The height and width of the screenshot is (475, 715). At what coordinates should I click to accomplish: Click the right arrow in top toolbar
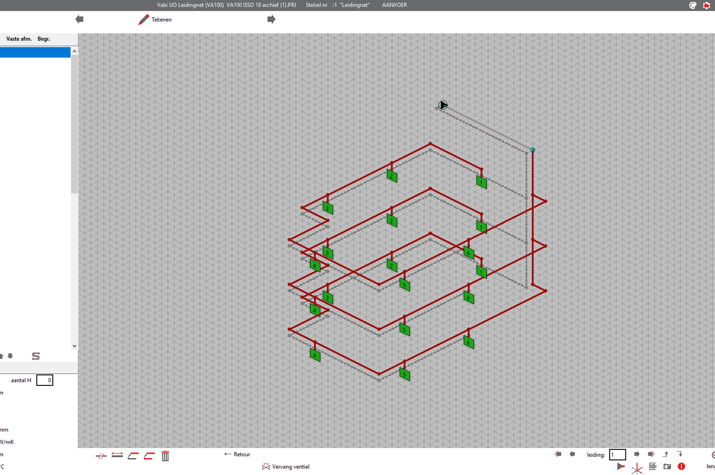271,19
